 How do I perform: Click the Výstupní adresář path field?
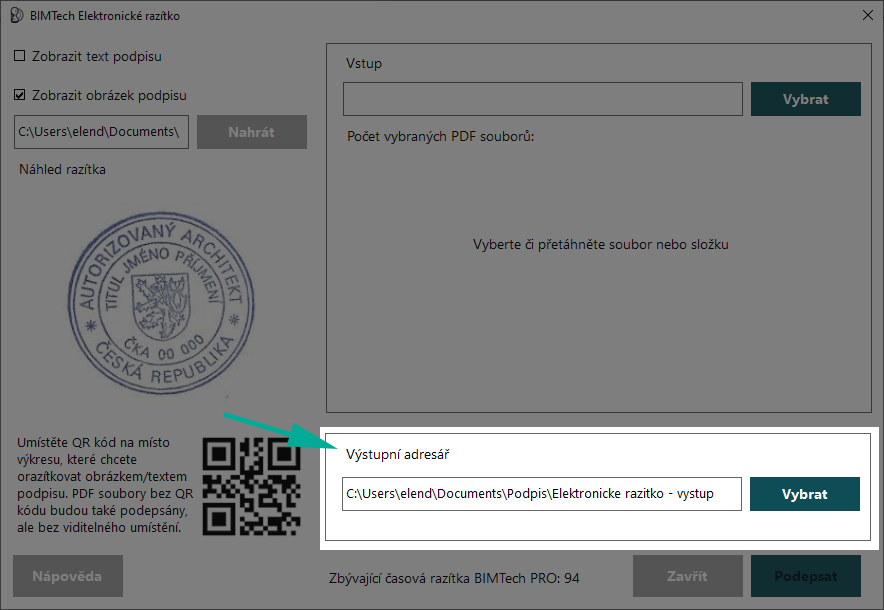(x=542, y=494)
